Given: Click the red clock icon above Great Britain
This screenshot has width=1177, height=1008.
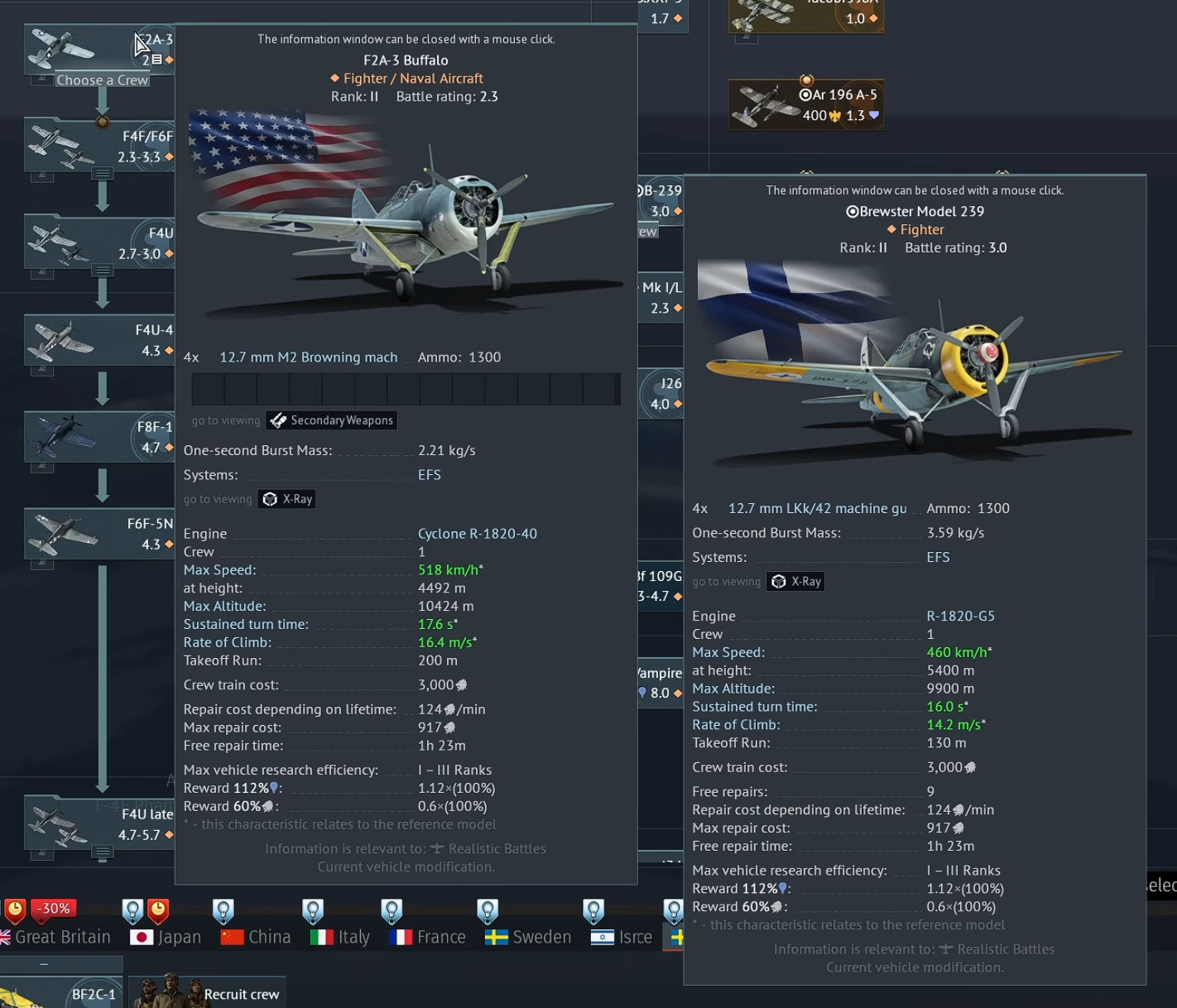Looking at the screenshot, I should tap(15, 911).
